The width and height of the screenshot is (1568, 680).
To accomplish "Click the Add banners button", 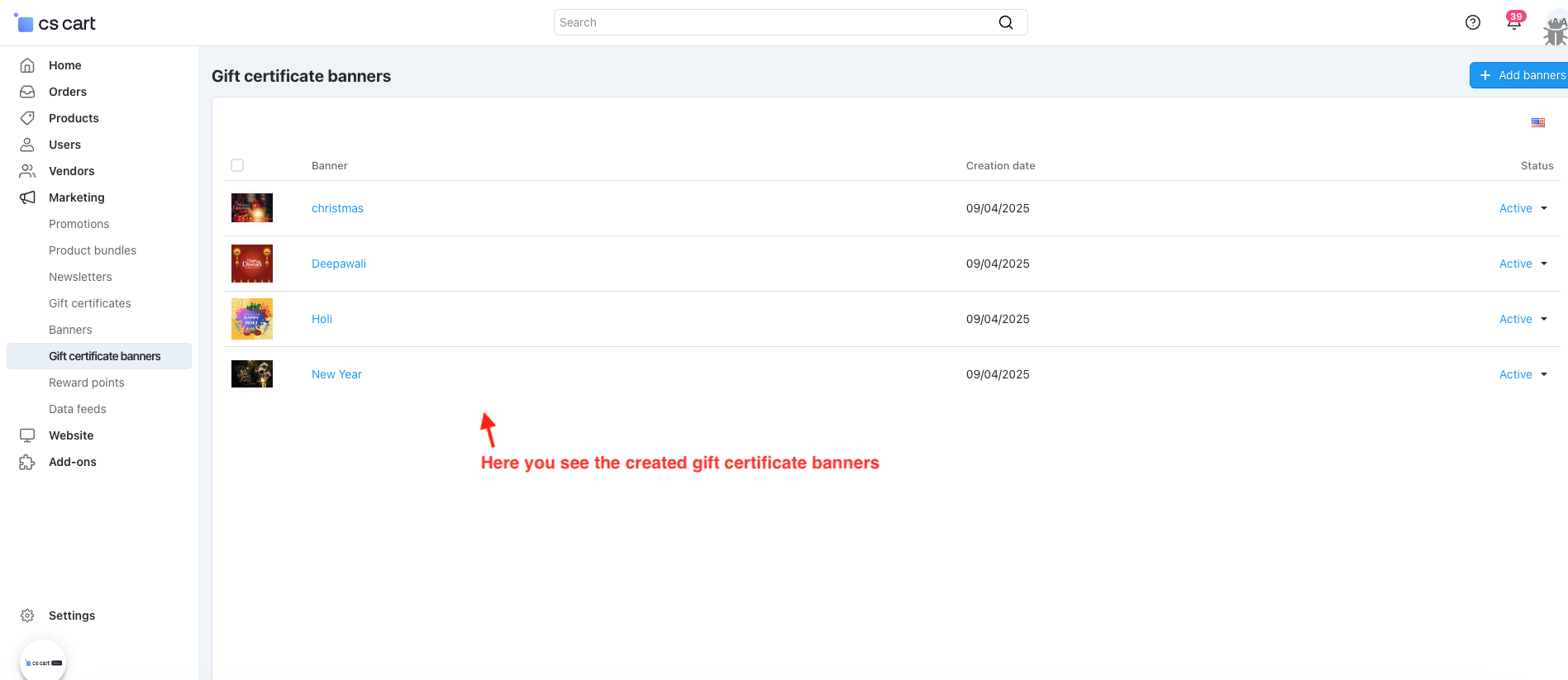I will coord(1521,75).
